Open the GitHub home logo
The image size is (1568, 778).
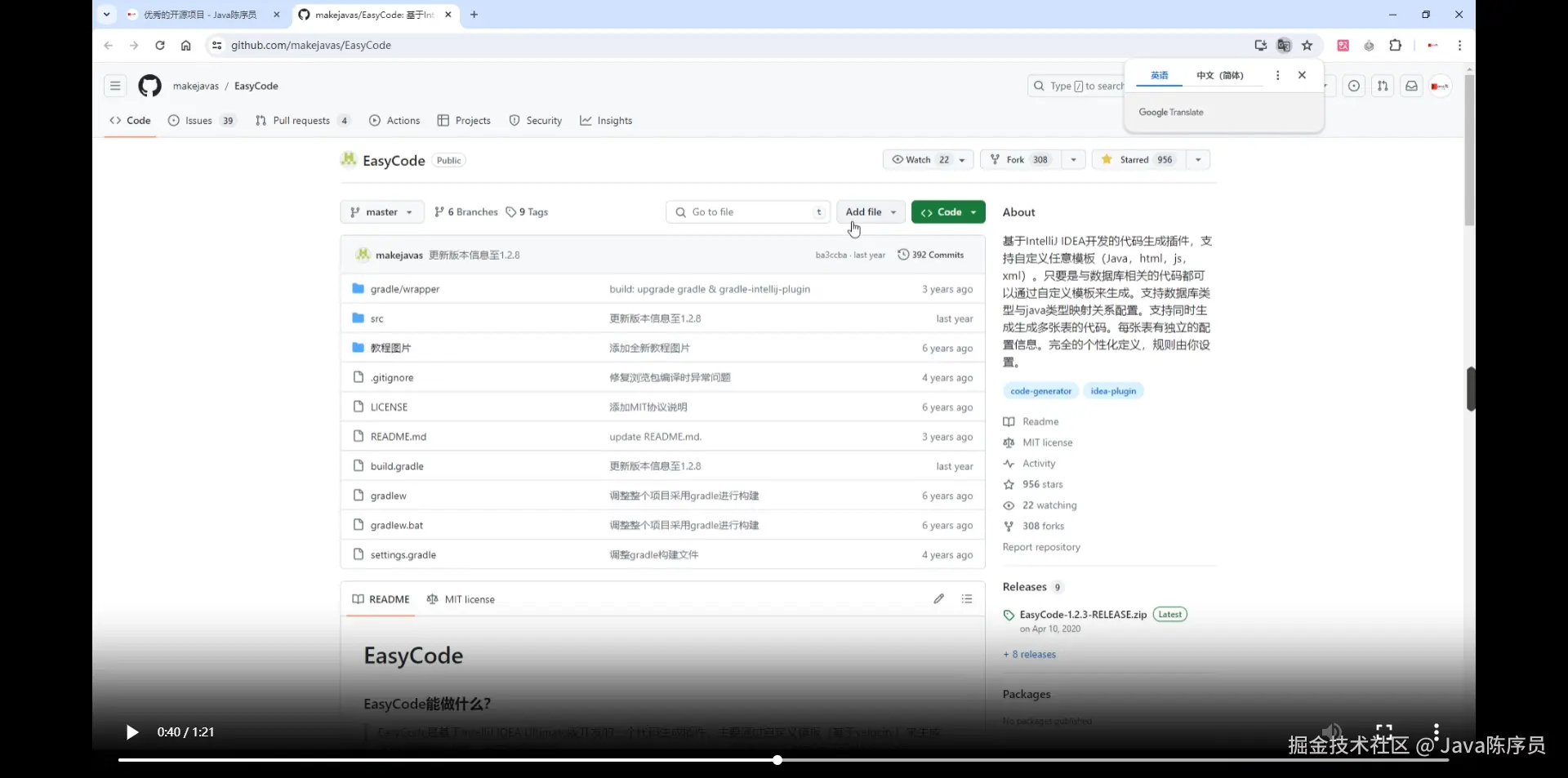[149, 86]
